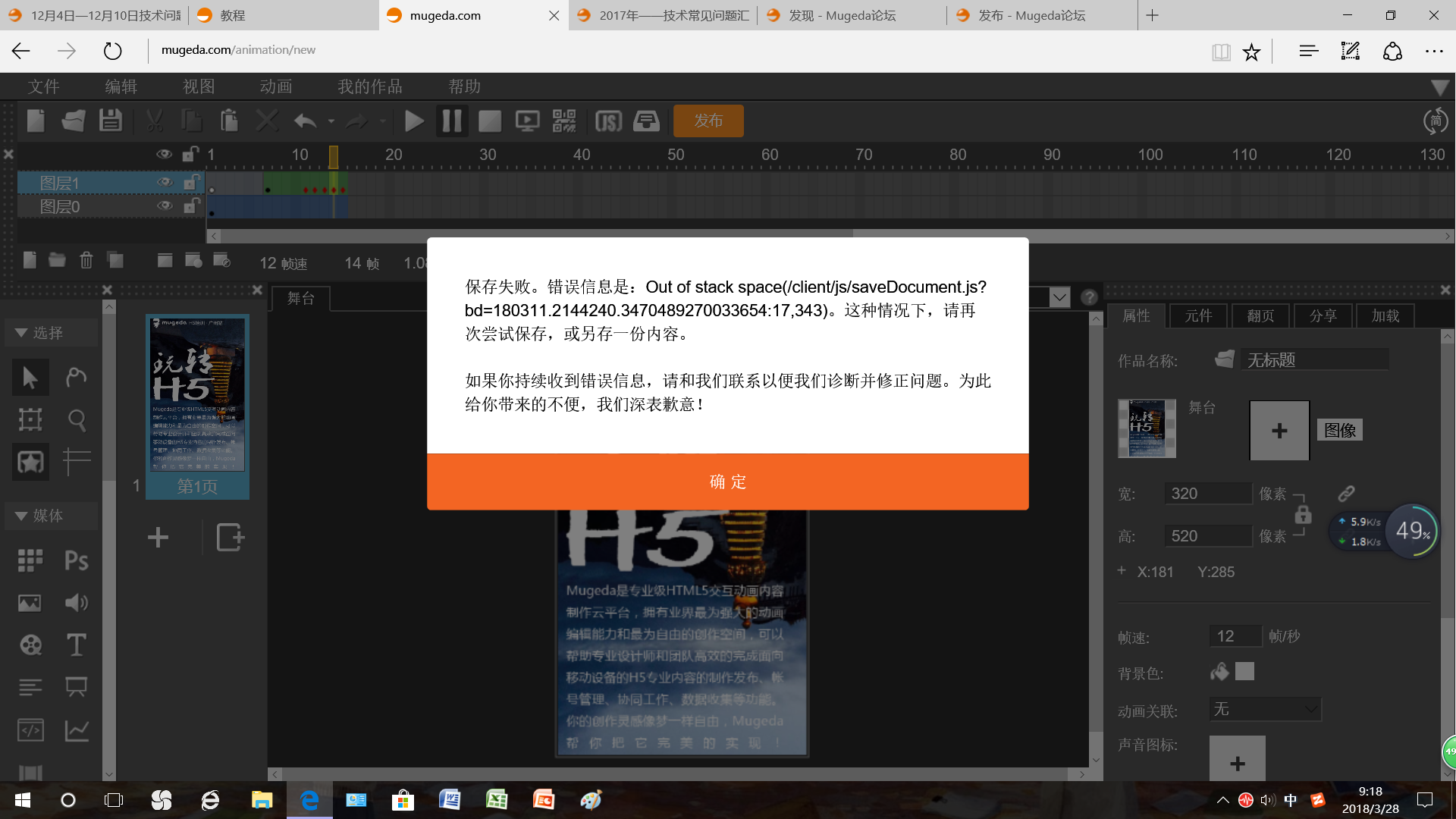Toggle lock on 图层1

191,182
